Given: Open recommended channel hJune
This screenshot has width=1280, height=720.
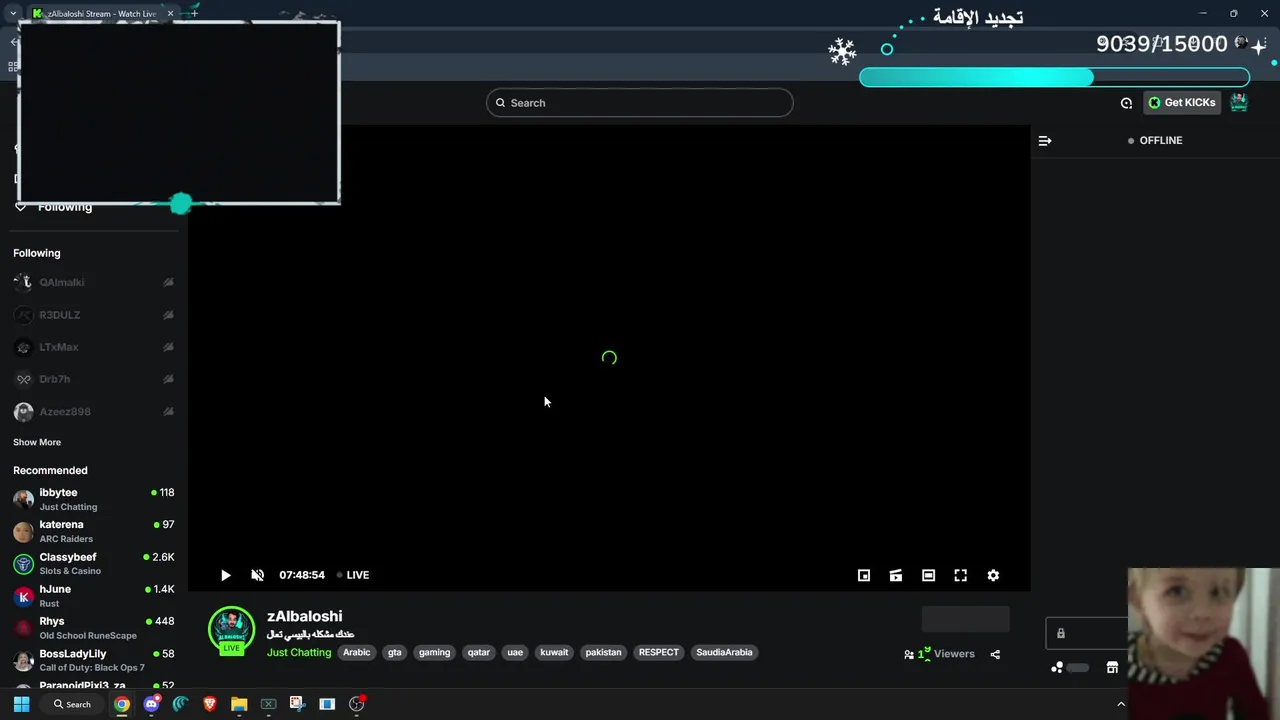Looking at the screenshot, I should pos(94,596).
